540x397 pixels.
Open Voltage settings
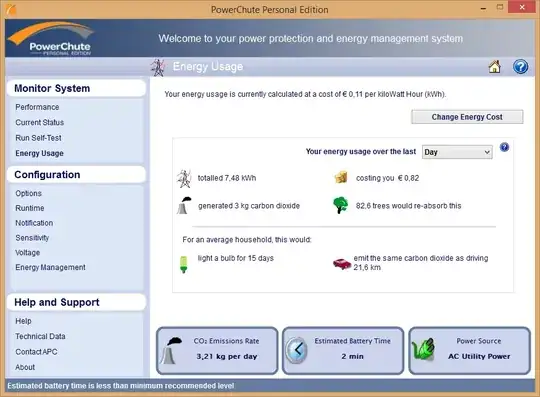pyautogui.click(x=28, y=252)
